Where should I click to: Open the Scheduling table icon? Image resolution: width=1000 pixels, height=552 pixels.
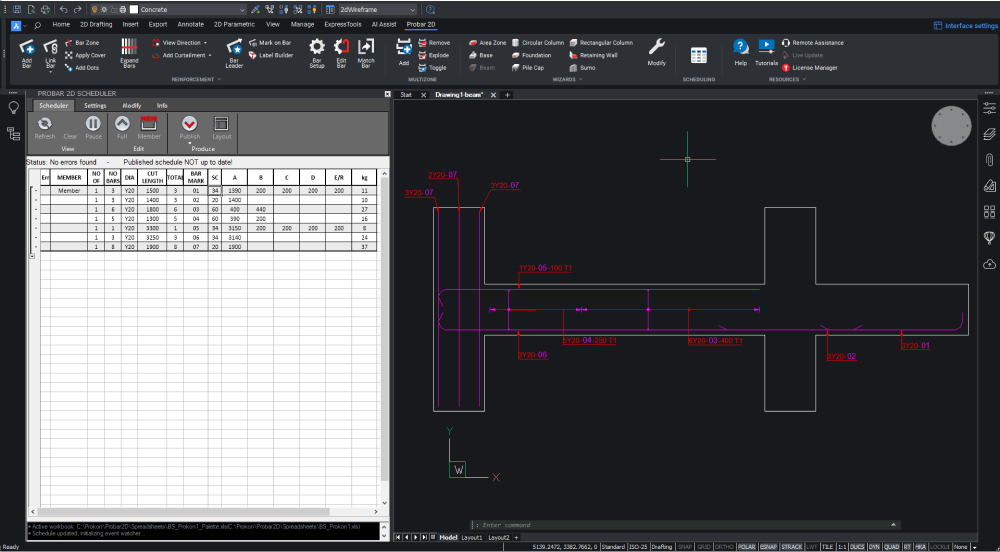click(x=699, y=56)
